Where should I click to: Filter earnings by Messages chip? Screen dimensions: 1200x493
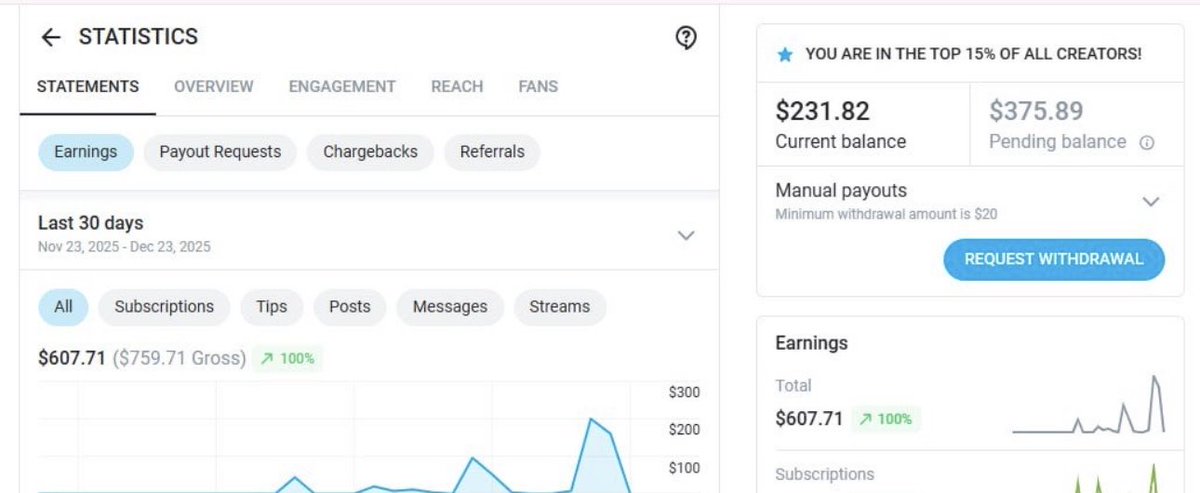tap(450, 307)
